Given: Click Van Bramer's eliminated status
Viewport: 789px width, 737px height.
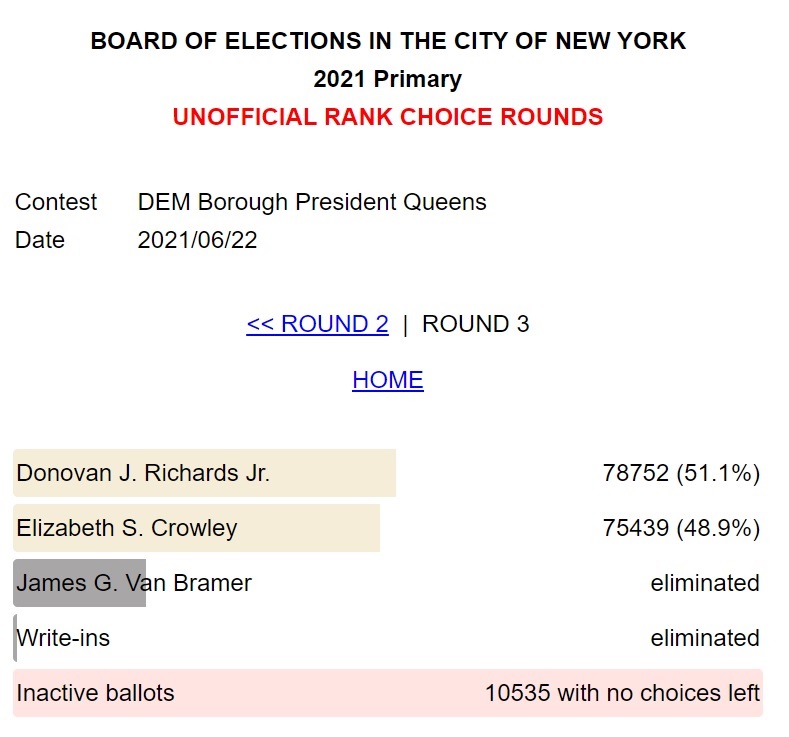Looking at the screenshot, I should tap(704, 583).
